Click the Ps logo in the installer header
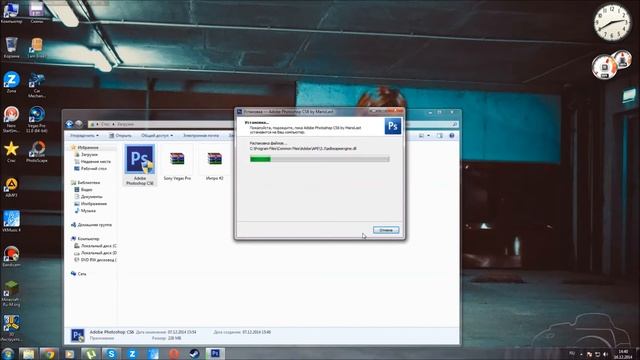 (393, 126)
